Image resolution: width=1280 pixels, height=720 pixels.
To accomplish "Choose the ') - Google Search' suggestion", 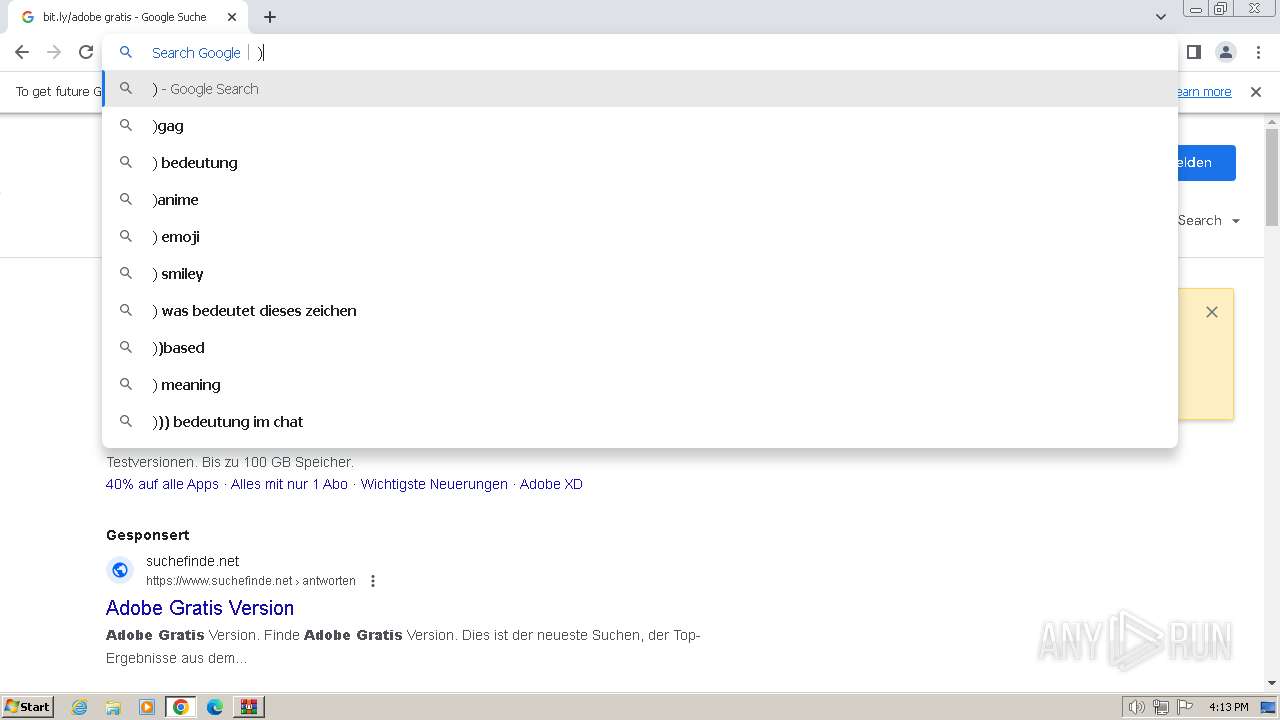I will click(x=640, y=89).
